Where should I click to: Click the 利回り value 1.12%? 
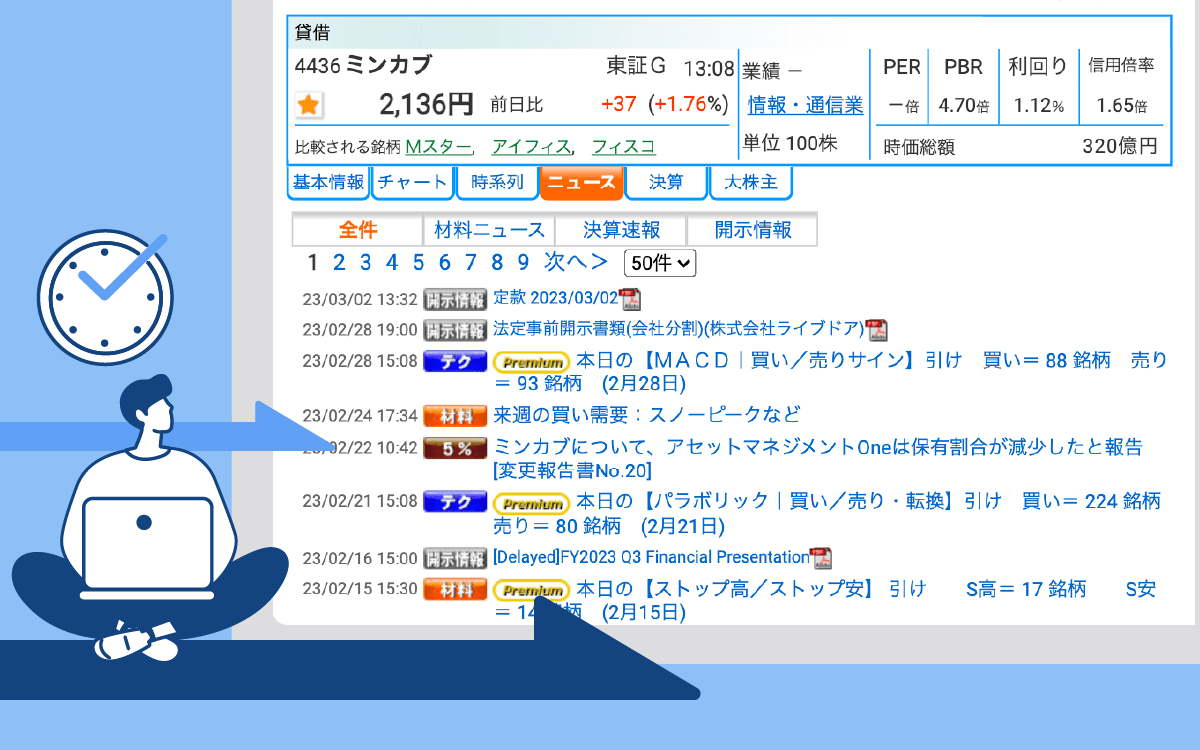coord(1039,105)
